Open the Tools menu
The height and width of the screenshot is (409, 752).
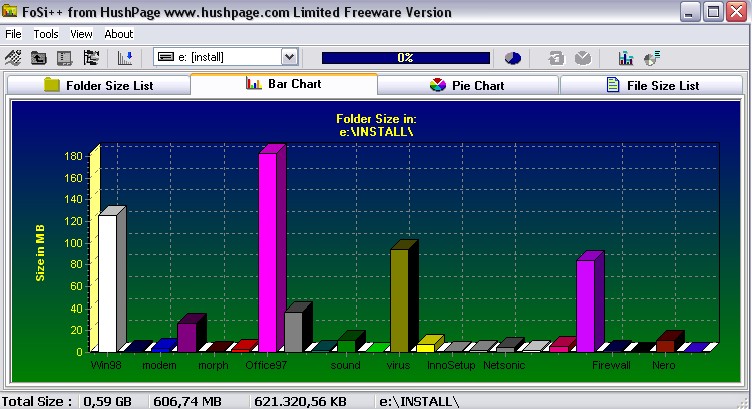46,34
